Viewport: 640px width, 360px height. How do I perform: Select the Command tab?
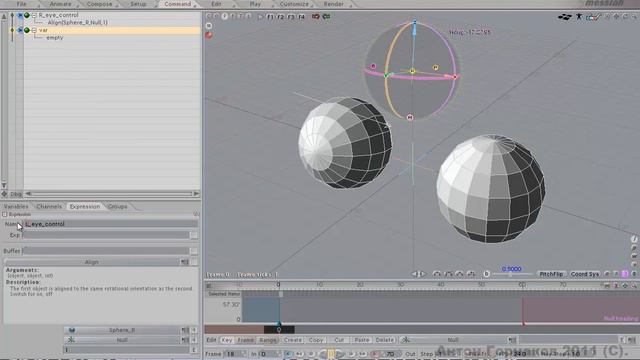(x=178, y=4)
